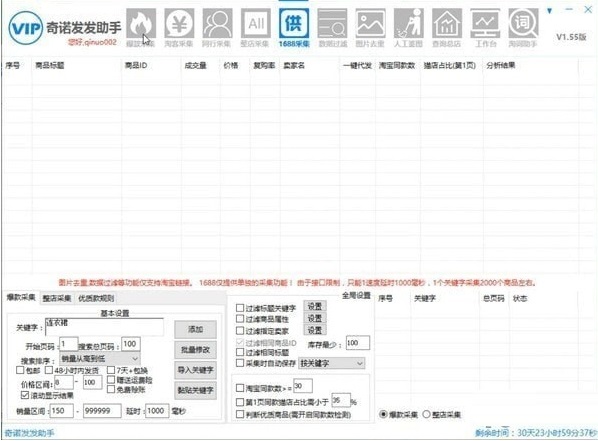Open the 爆款采集 flame icon
This screenshot has height=441, width=598.
(x=141, y=24)
